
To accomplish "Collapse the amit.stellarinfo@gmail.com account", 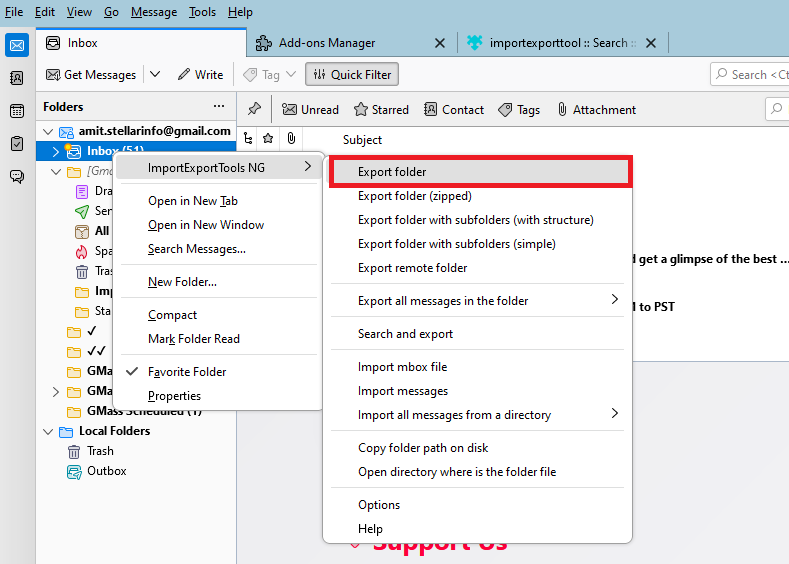I will point(48,131).
